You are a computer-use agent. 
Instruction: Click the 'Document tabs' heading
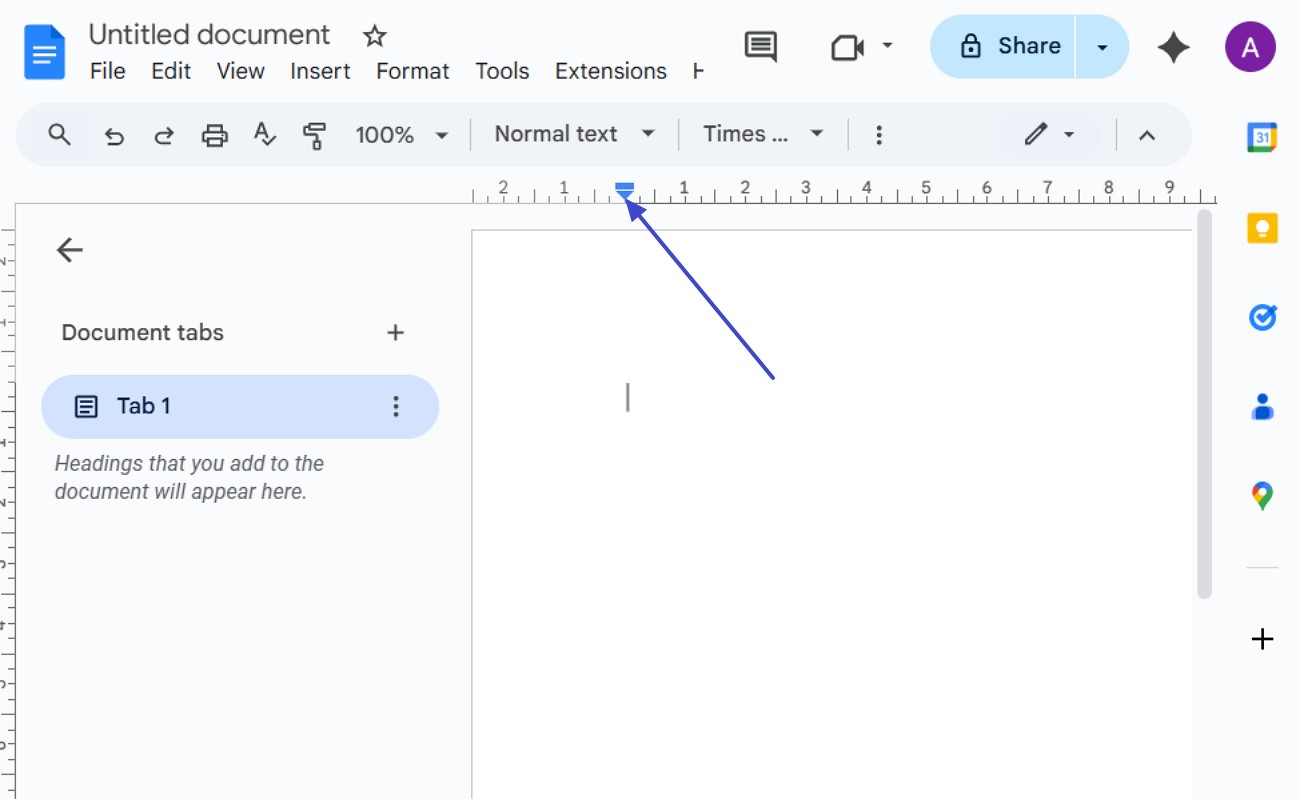[143, 333]
